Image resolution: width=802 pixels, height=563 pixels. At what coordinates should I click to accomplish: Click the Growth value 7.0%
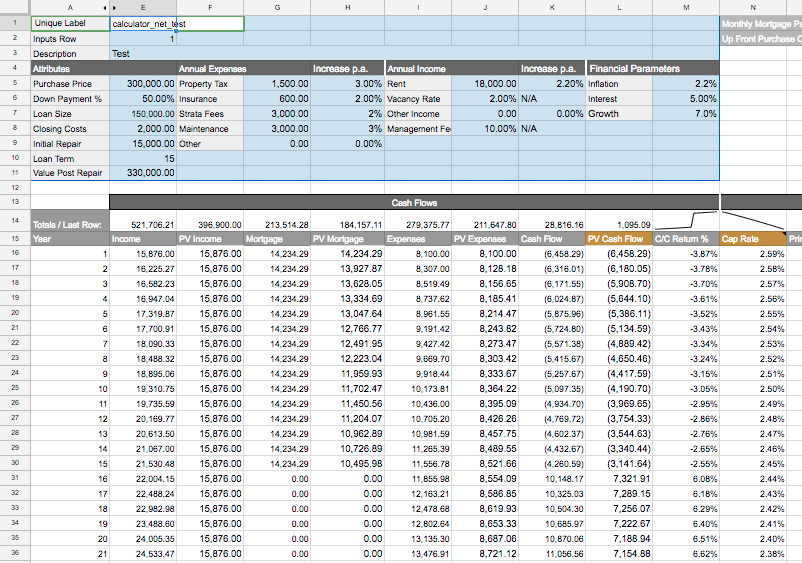[686, 114]
